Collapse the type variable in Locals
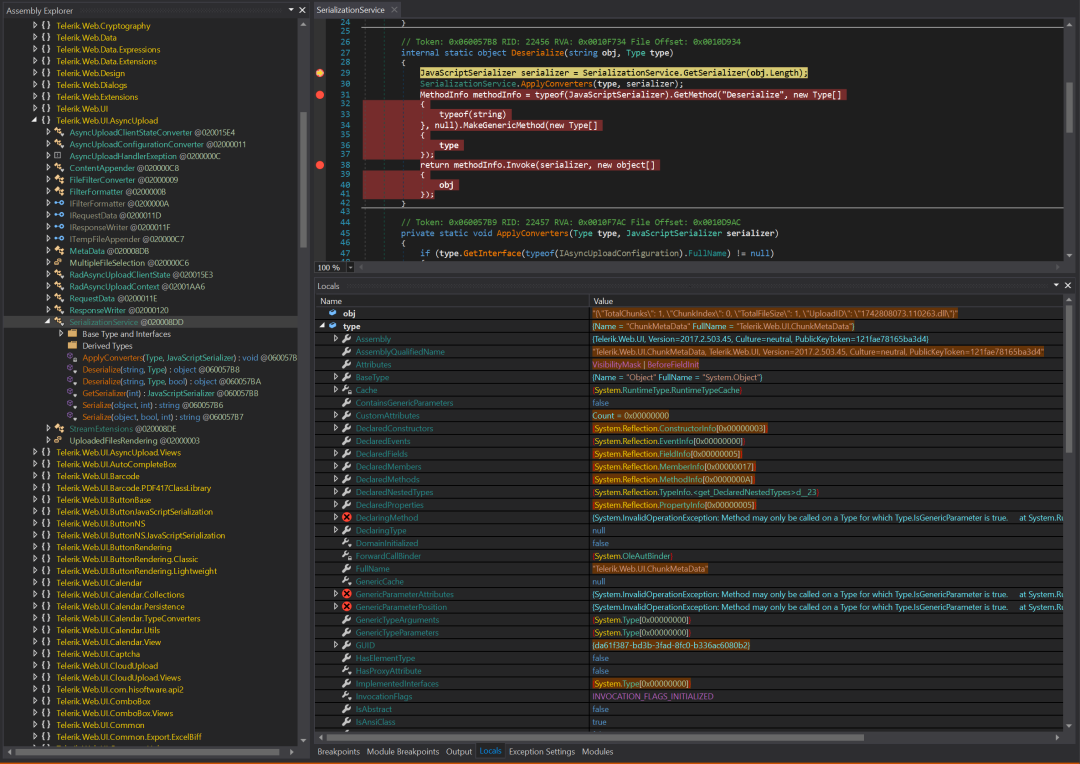The height and width of the screenshot is (764, 1080). click(323, 327)
